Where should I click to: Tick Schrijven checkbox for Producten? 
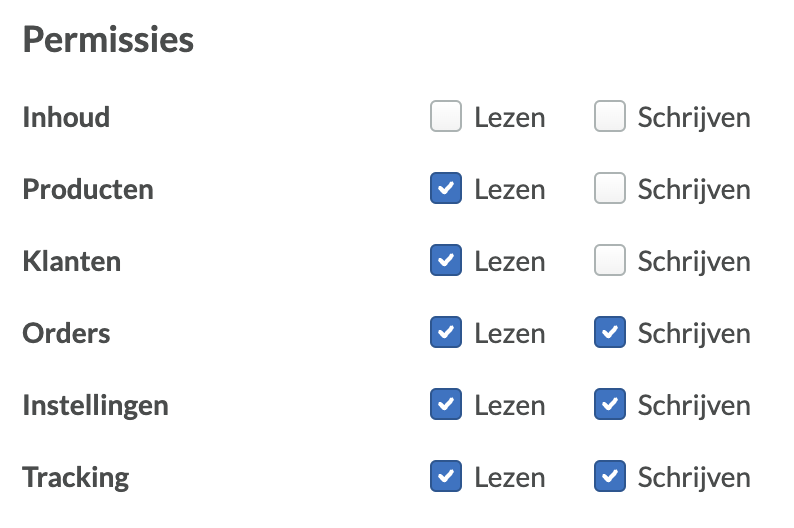click(610, 189)
